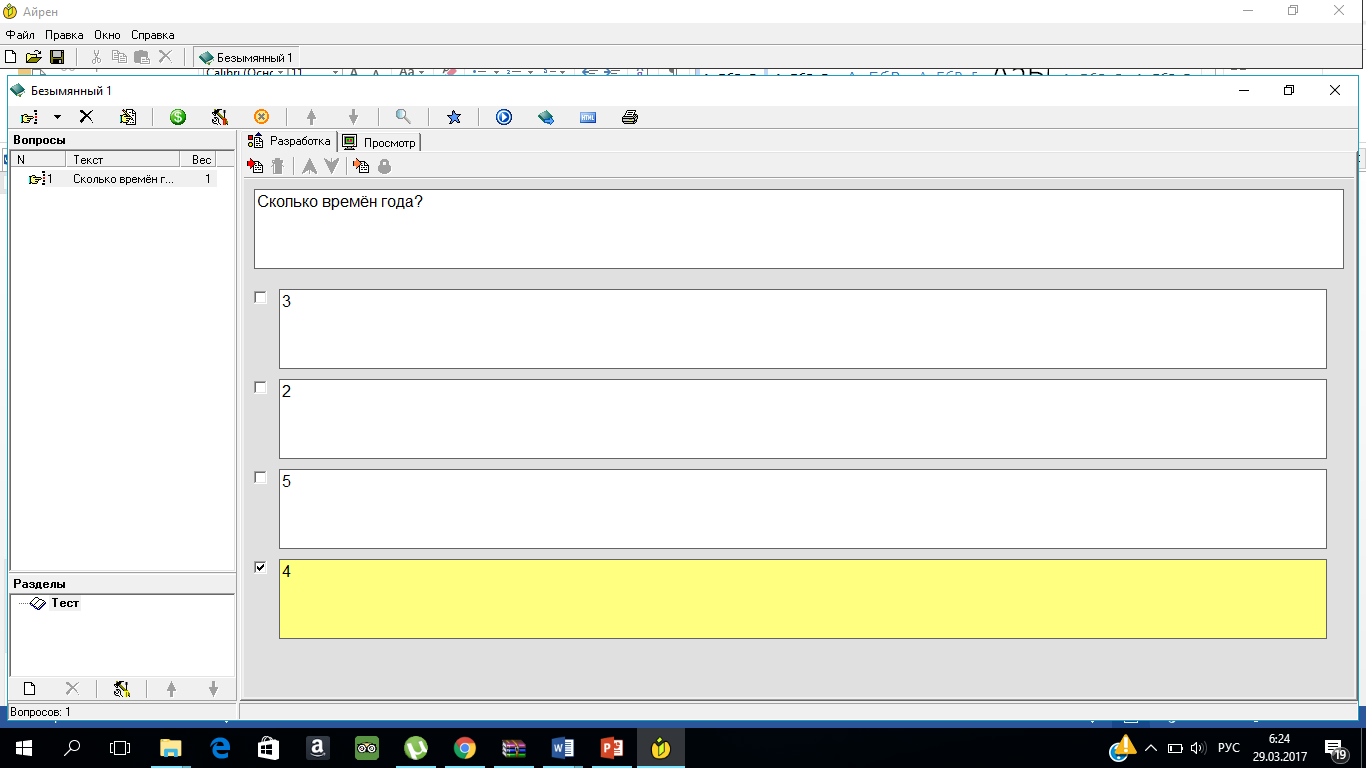
Task: Uncheck the box for answer 4
Action: click(x=261, y=567)
